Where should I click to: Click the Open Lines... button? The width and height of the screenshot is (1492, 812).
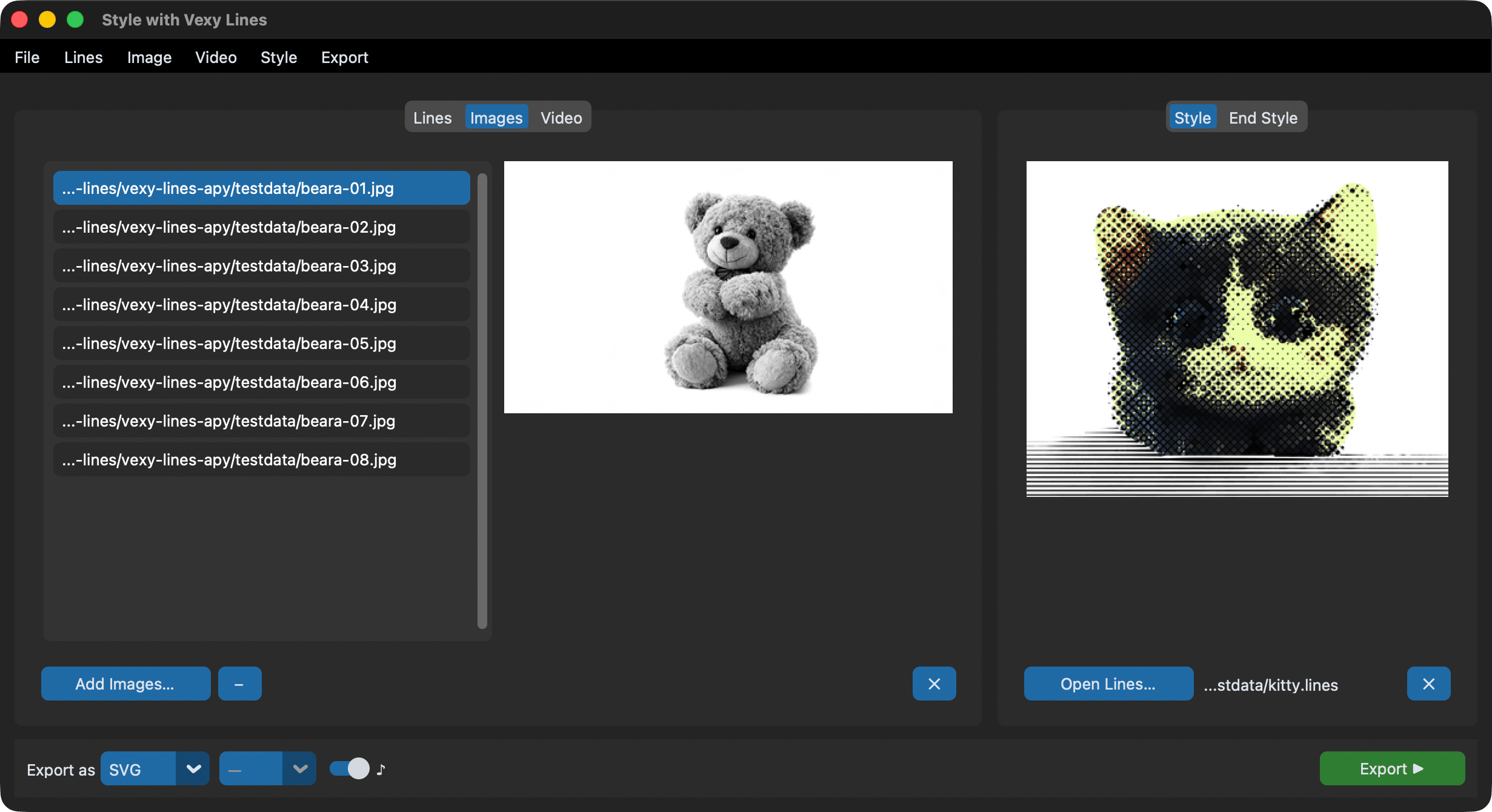tap(1108, 684)
